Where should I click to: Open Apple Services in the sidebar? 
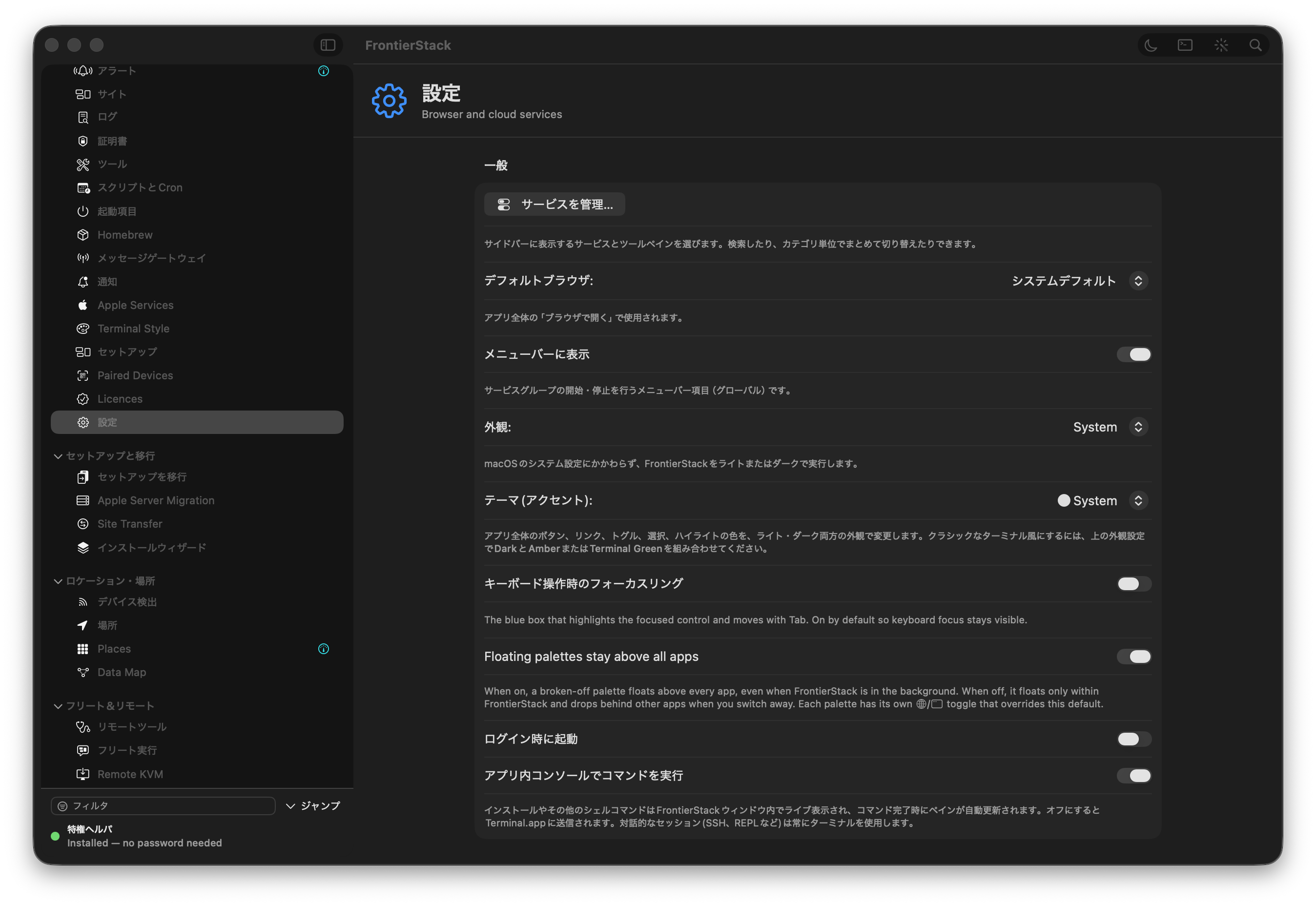pyautogui.click(x=197, y=306)
